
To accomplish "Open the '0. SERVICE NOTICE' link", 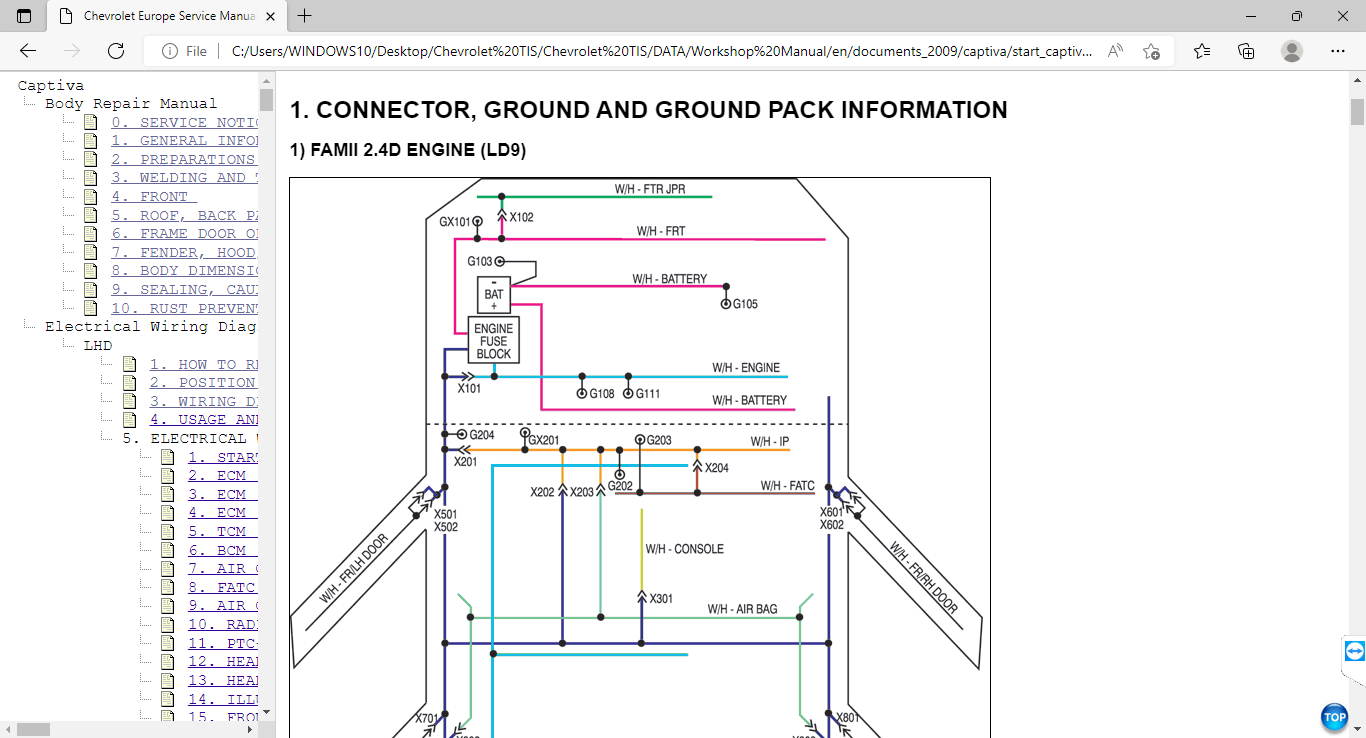I will [185, 123].
